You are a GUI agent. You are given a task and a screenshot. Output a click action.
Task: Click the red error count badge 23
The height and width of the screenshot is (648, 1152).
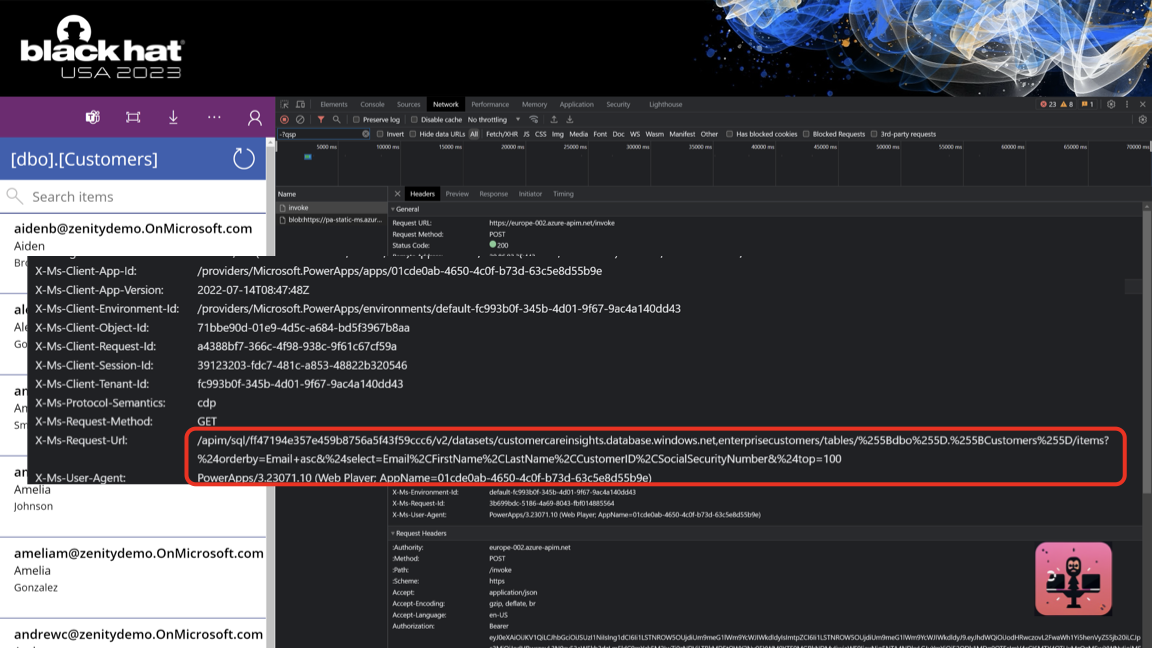(1048, 104)
